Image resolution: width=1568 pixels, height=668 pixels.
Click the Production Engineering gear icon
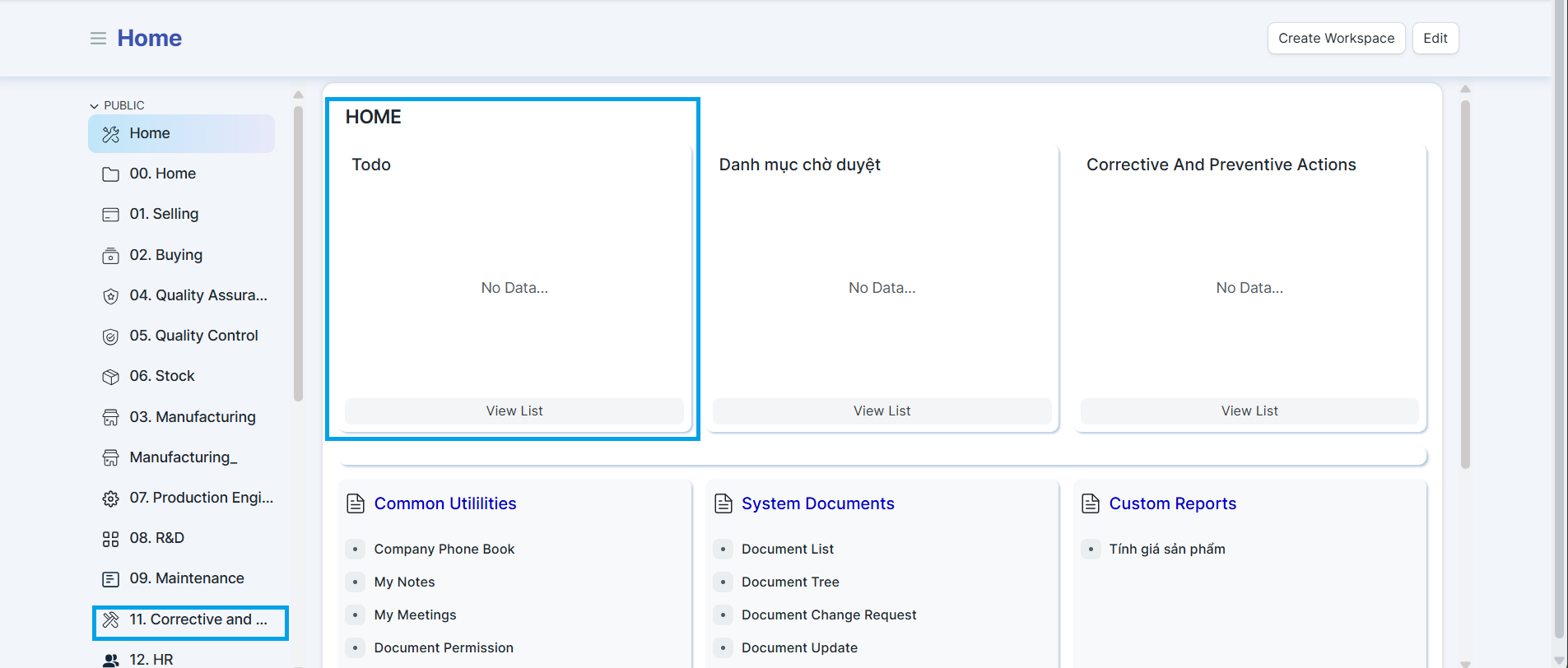[x=110, y=499]
